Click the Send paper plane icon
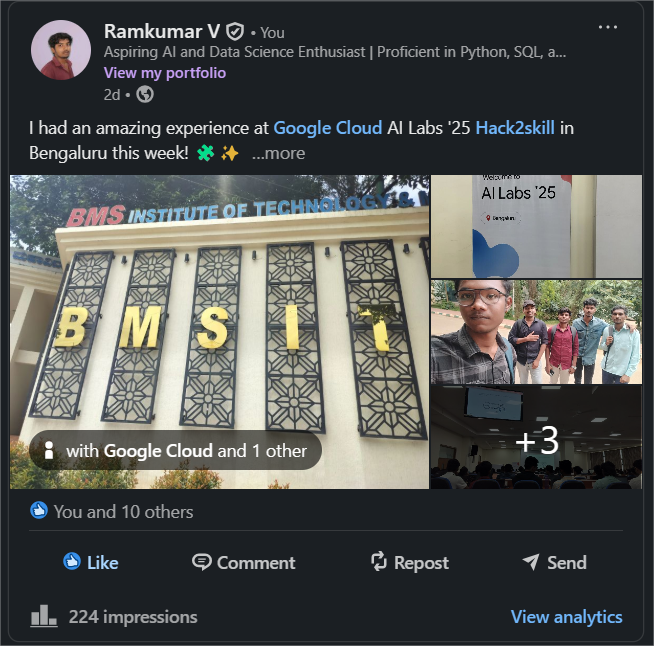Viewport: 654px width, 646px height. (x=531, y=562)
